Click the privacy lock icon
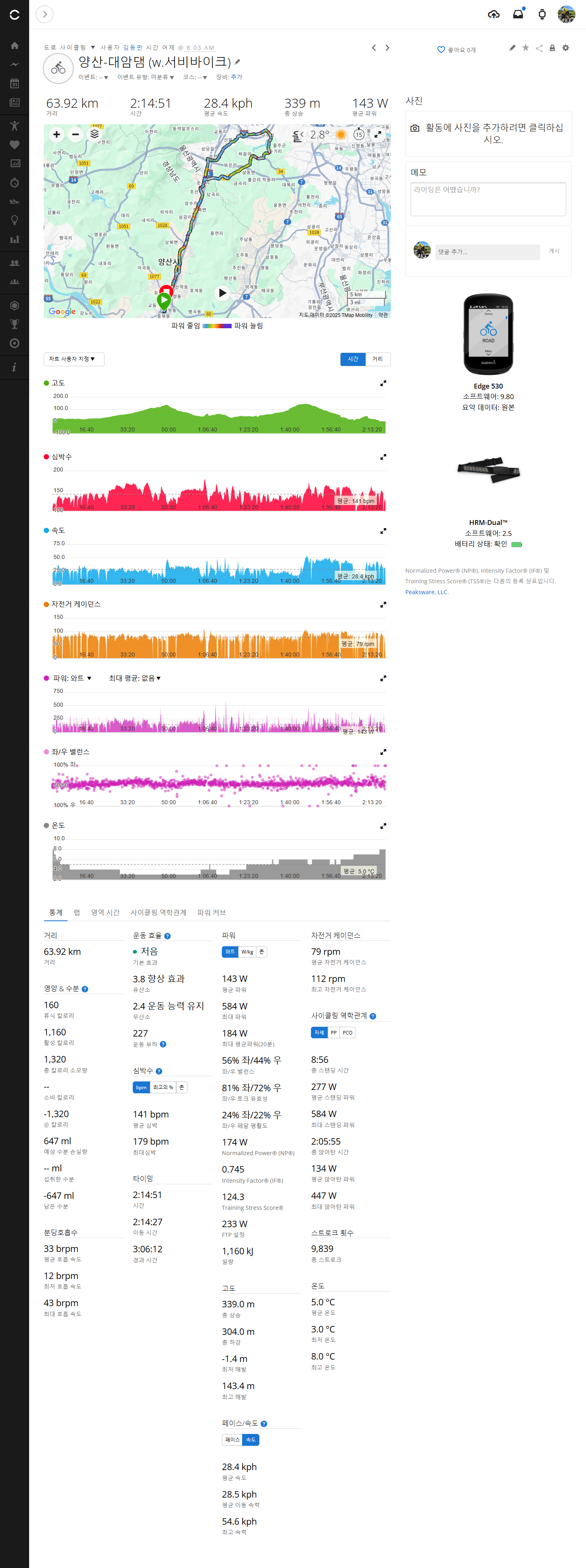The height and width of the screenshot is (1568, 586). pos(552,47)
